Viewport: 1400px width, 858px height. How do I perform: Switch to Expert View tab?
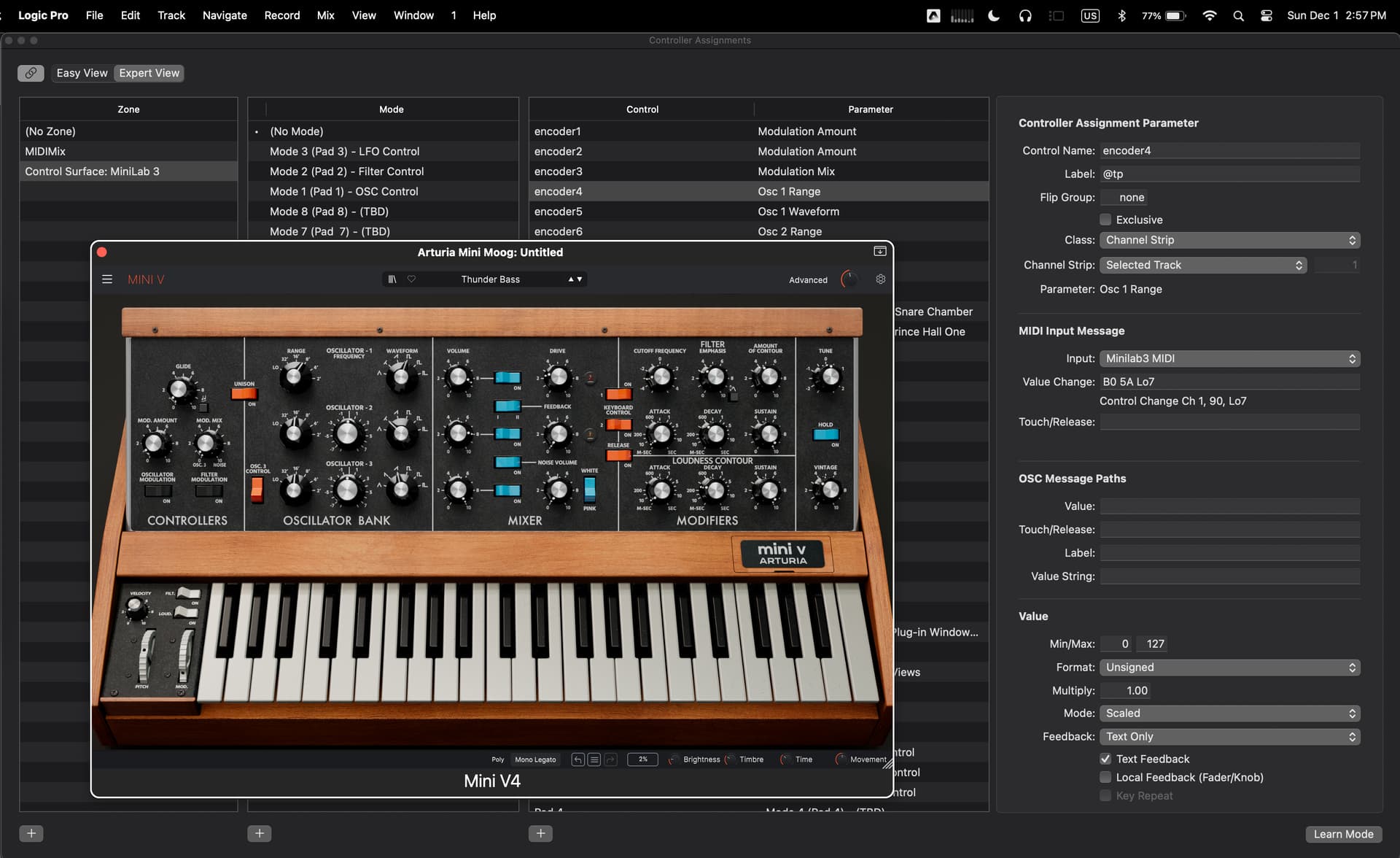tap(149, 73)
